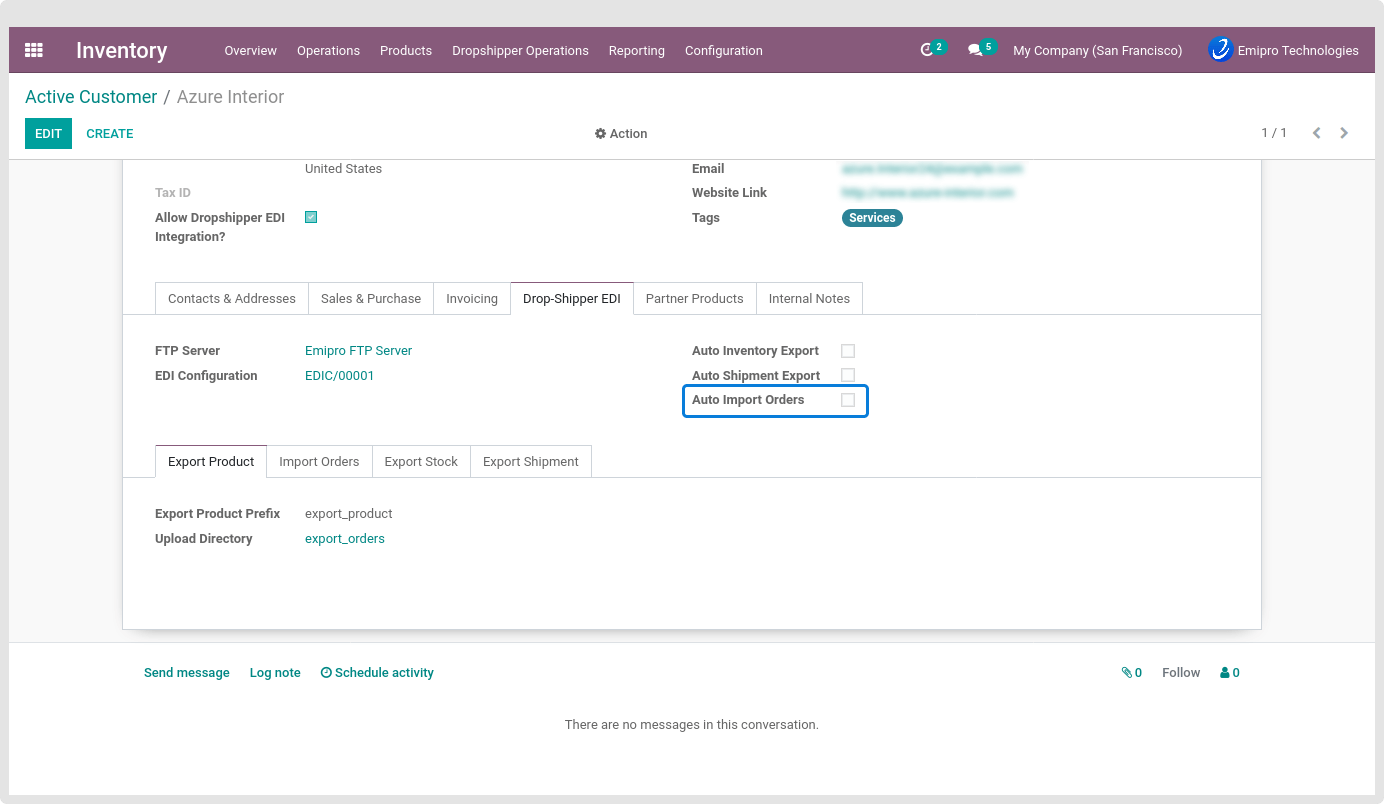
Task: Enable Auto Shipment Export checkbox
Action: click(x=848, y=375)
